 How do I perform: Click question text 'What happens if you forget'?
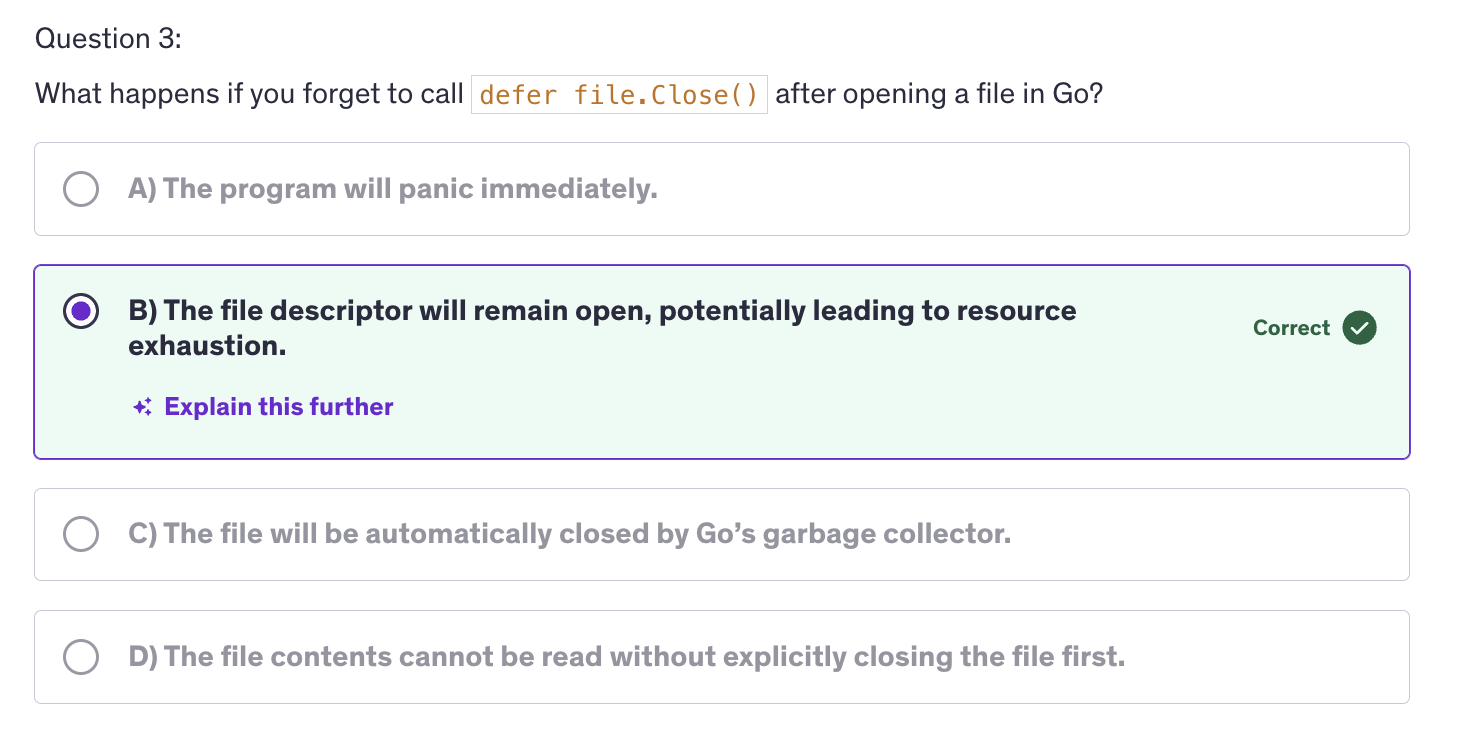tap(249, 95)
